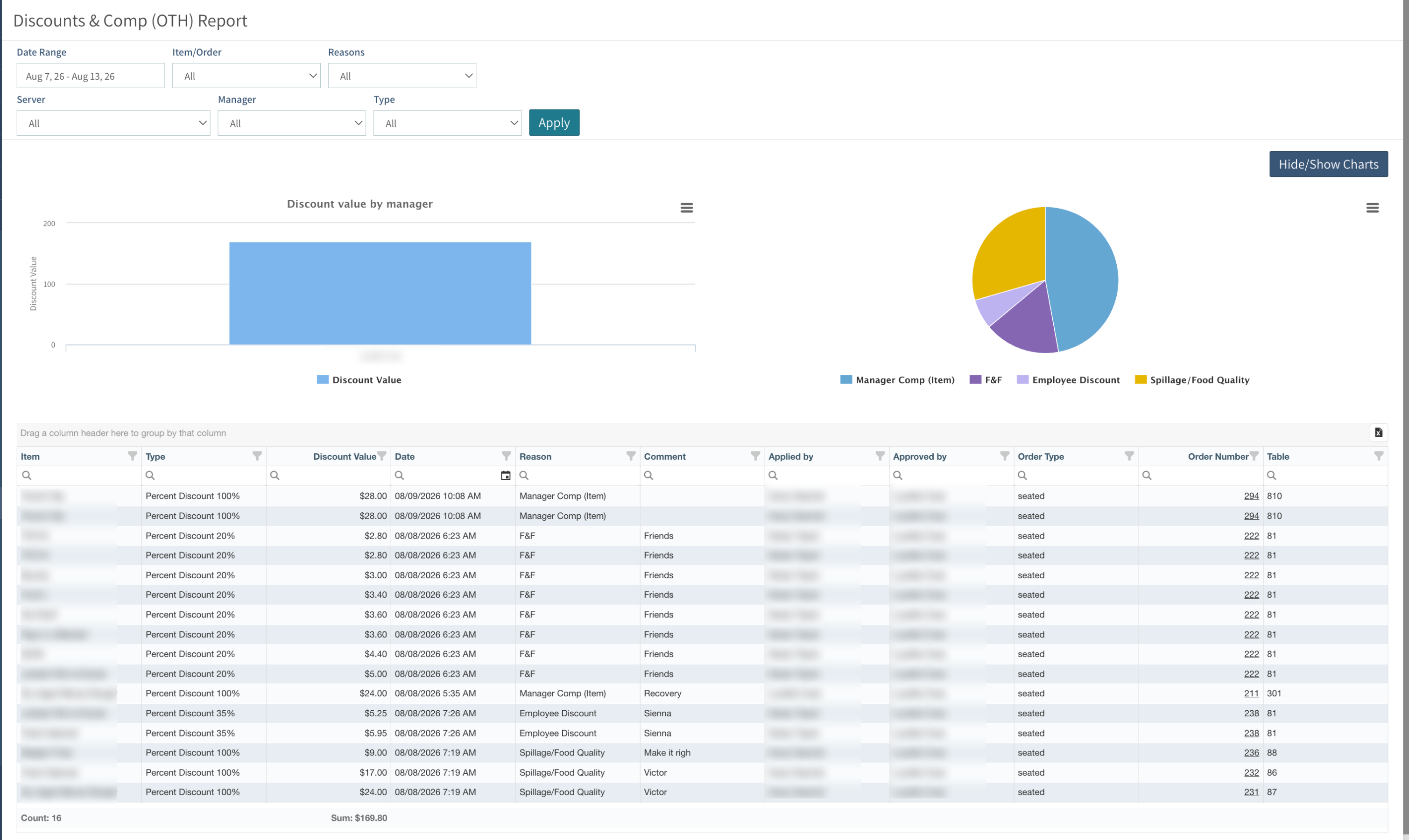Click the Apply button
1409x840 pixels.
tap(554, 122)
